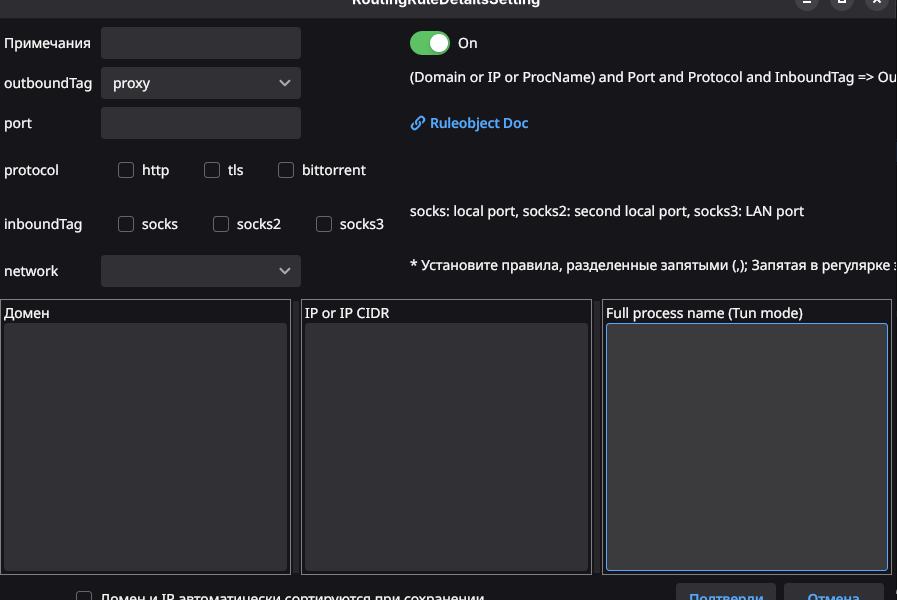The height and width of the screenshot is (600, 897).
Task: Click the 'Установите правила' hint text
Action: pyautogui.click(x=653, y=265)
